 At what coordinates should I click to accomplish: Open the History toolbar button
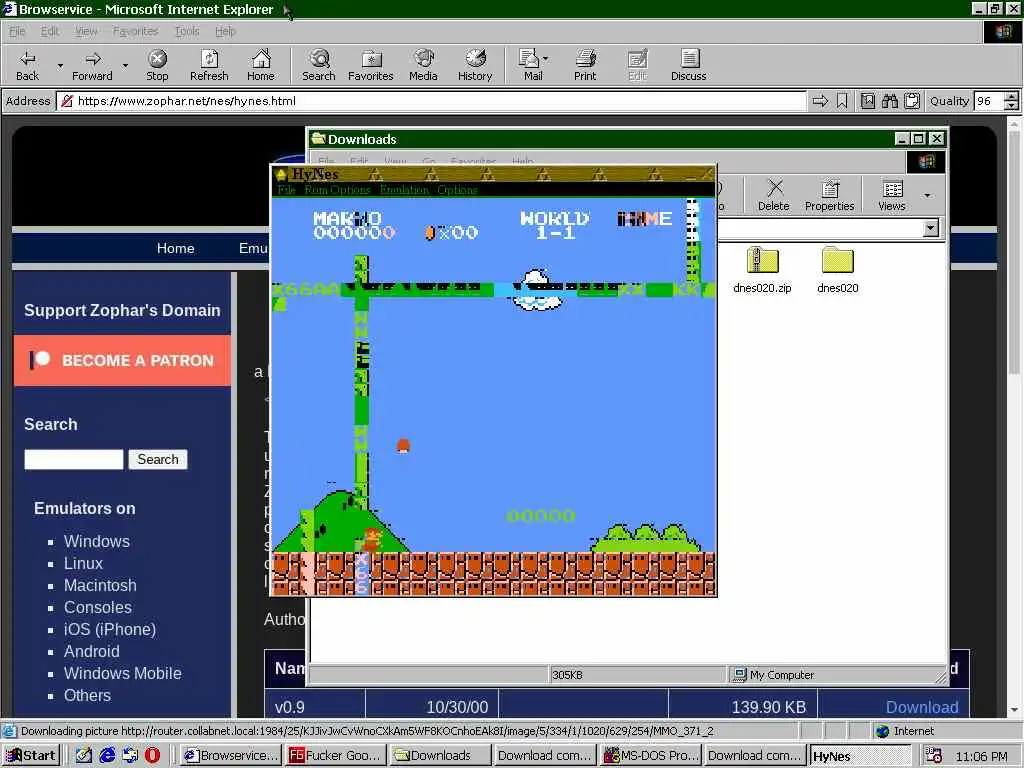[475, 65]
